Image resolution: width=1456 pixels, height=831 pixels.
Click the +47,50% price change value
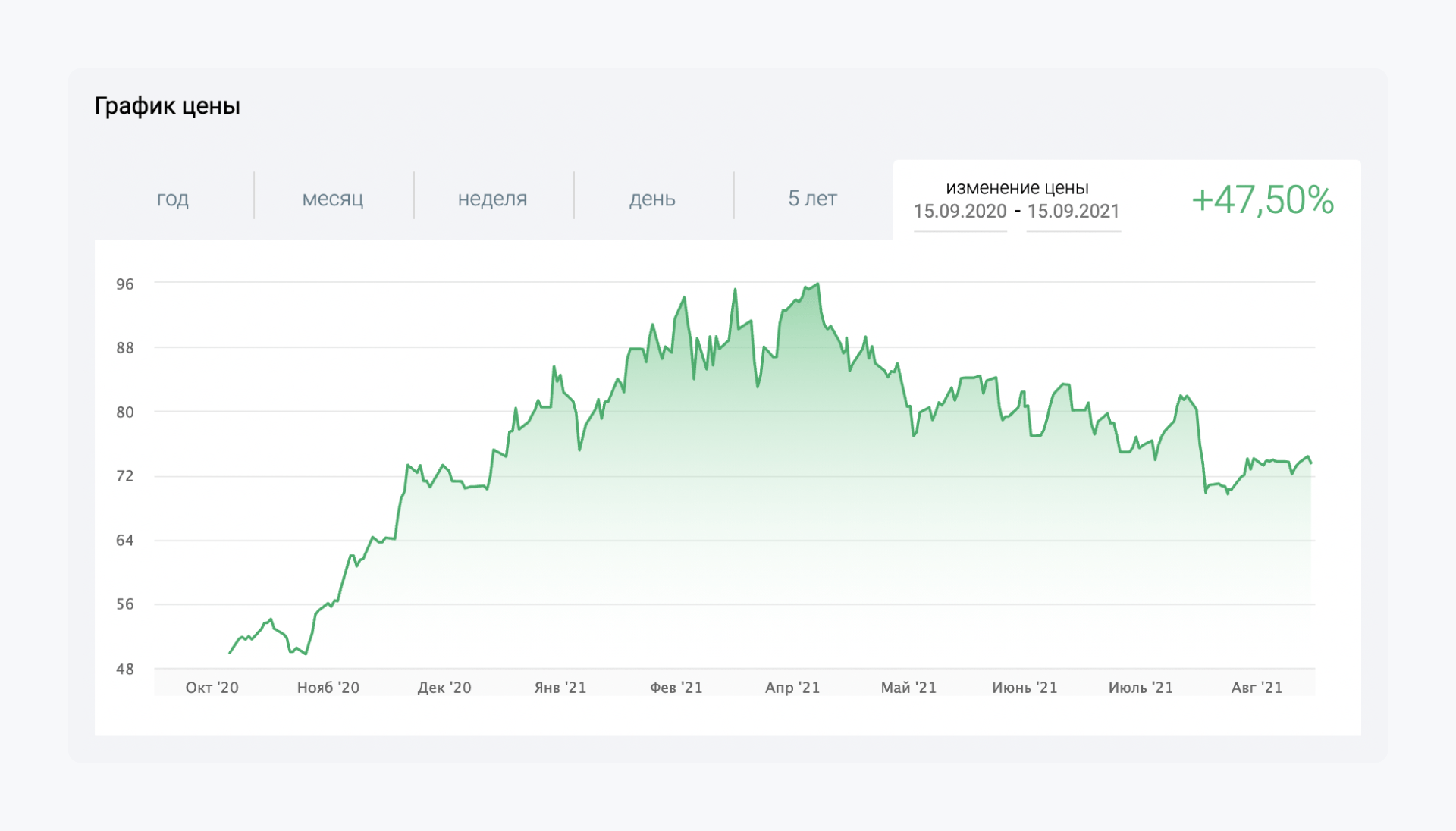coord(1263,200)
